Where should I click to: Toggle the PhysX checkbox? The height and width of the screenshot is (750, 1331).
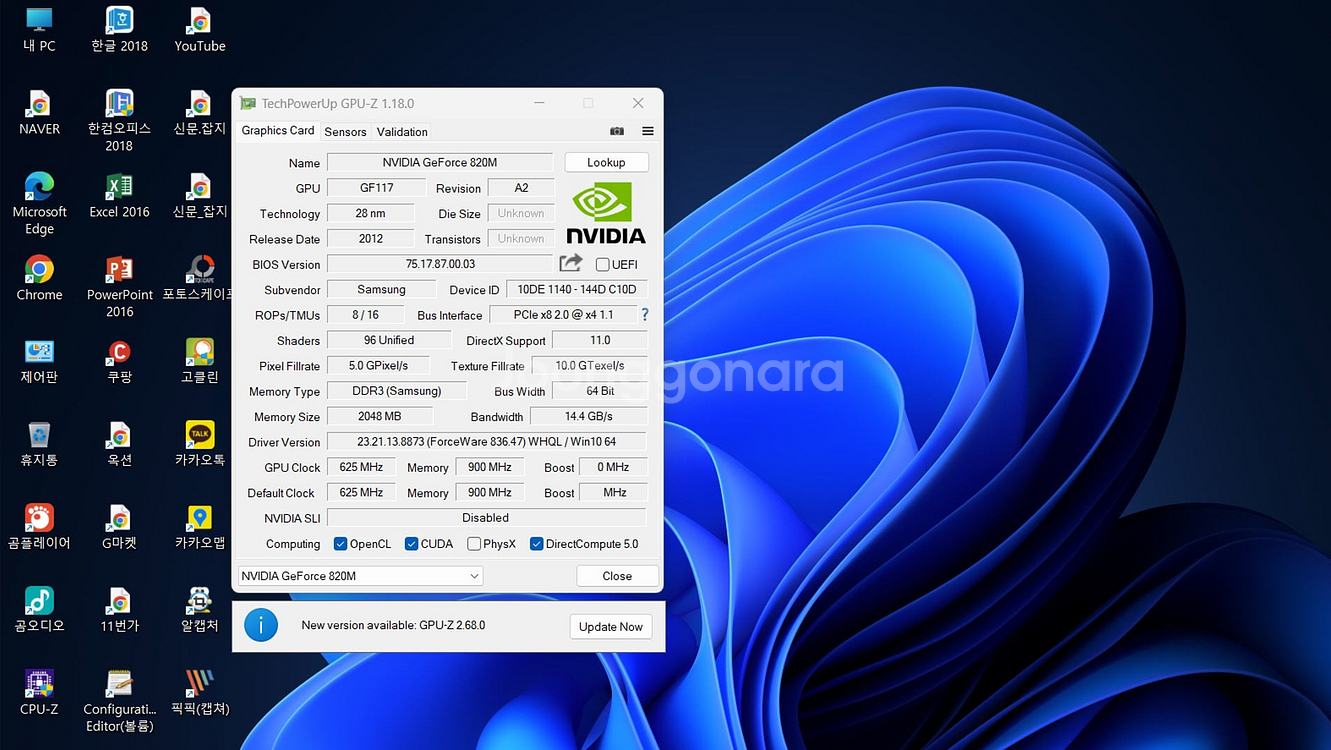474,544
